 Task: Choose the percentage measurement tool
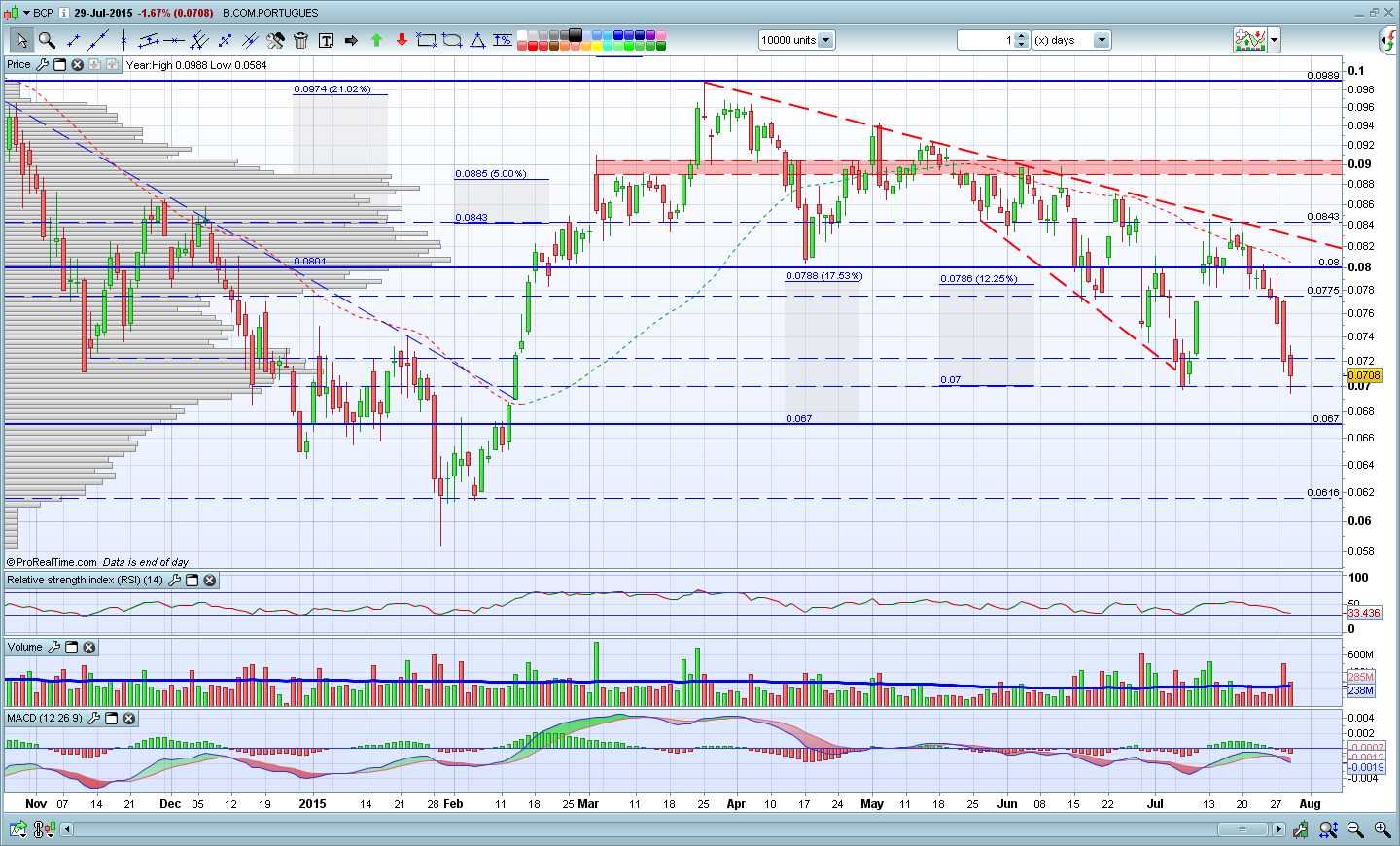click(x=503, y=40)
